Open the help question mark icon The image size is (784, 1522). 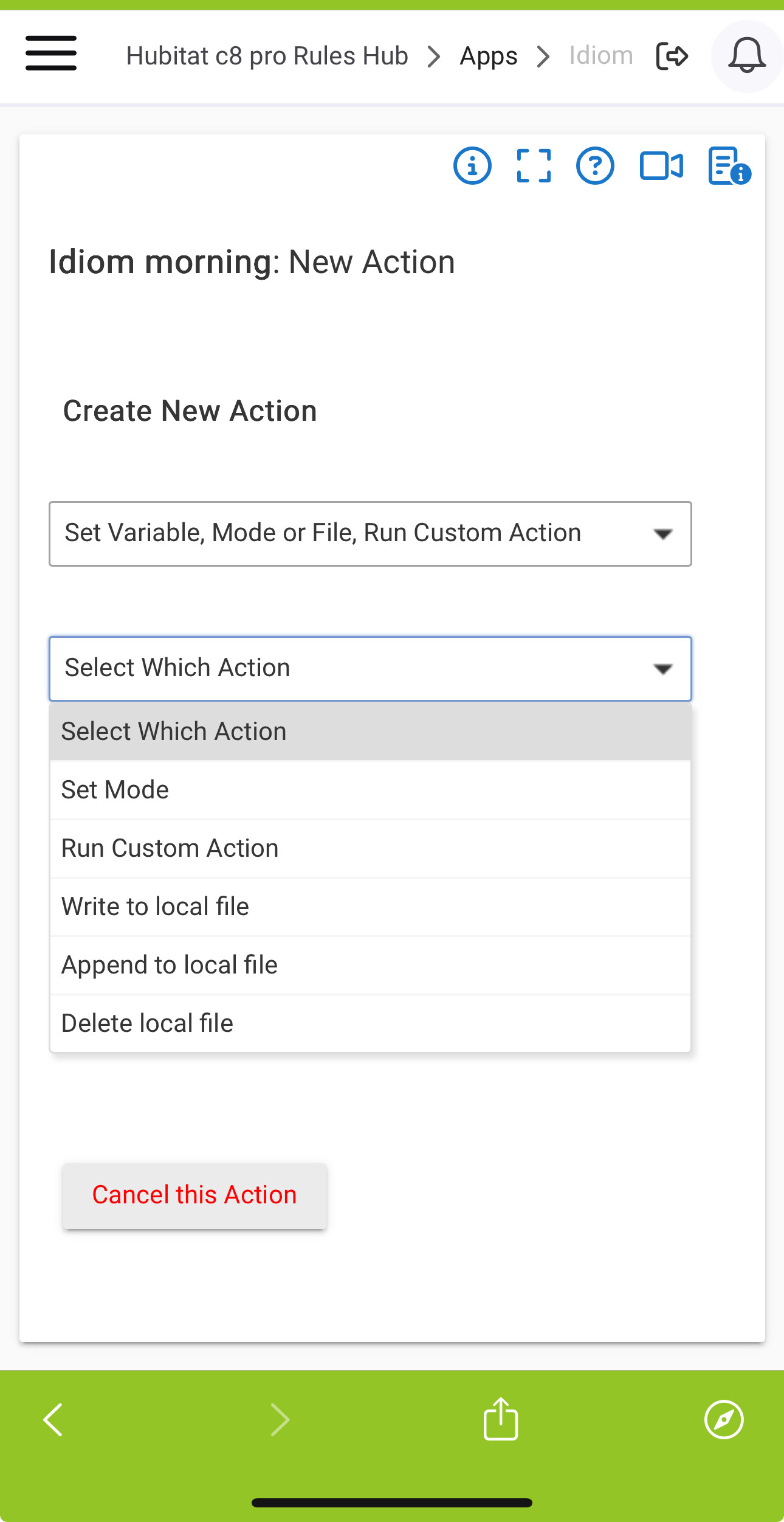595,166
